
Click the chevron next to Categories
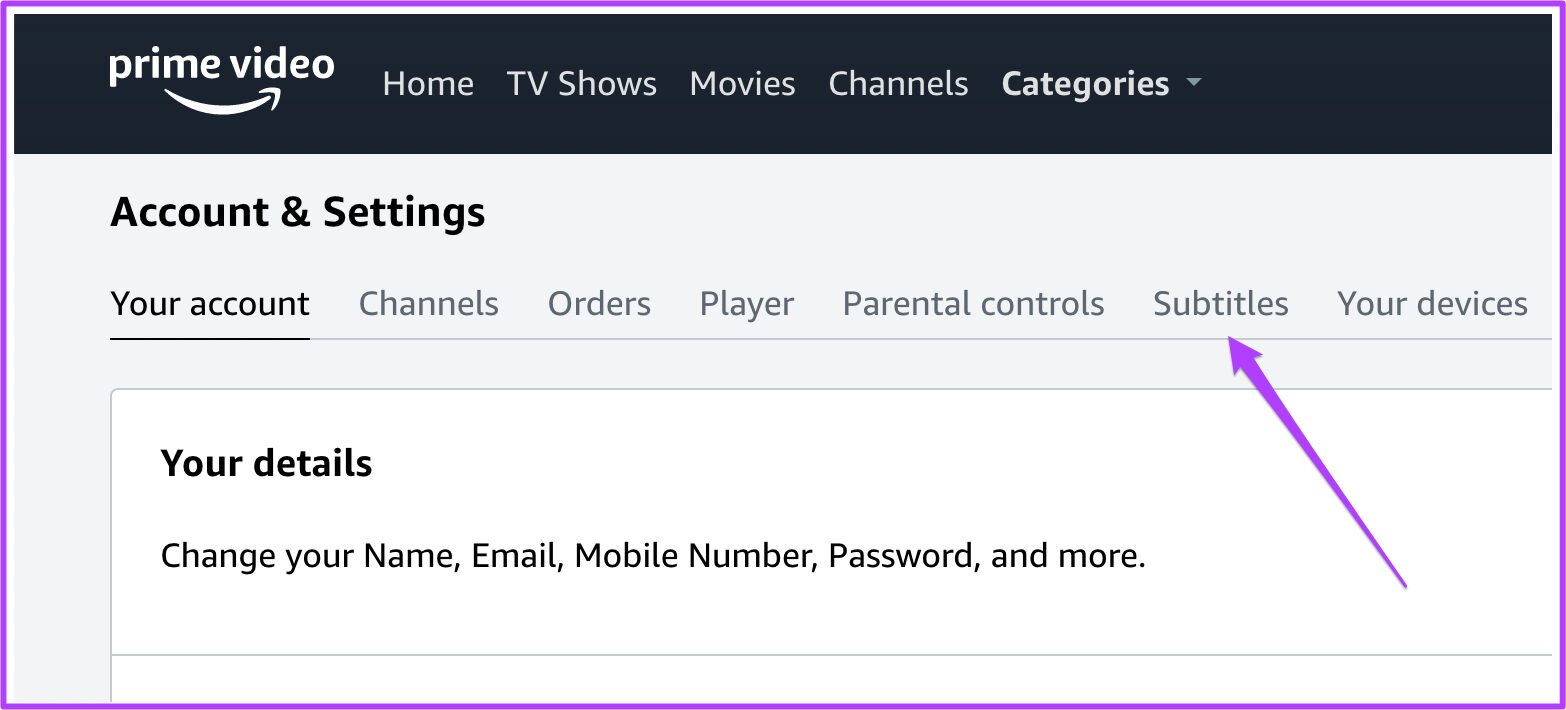1194,86
